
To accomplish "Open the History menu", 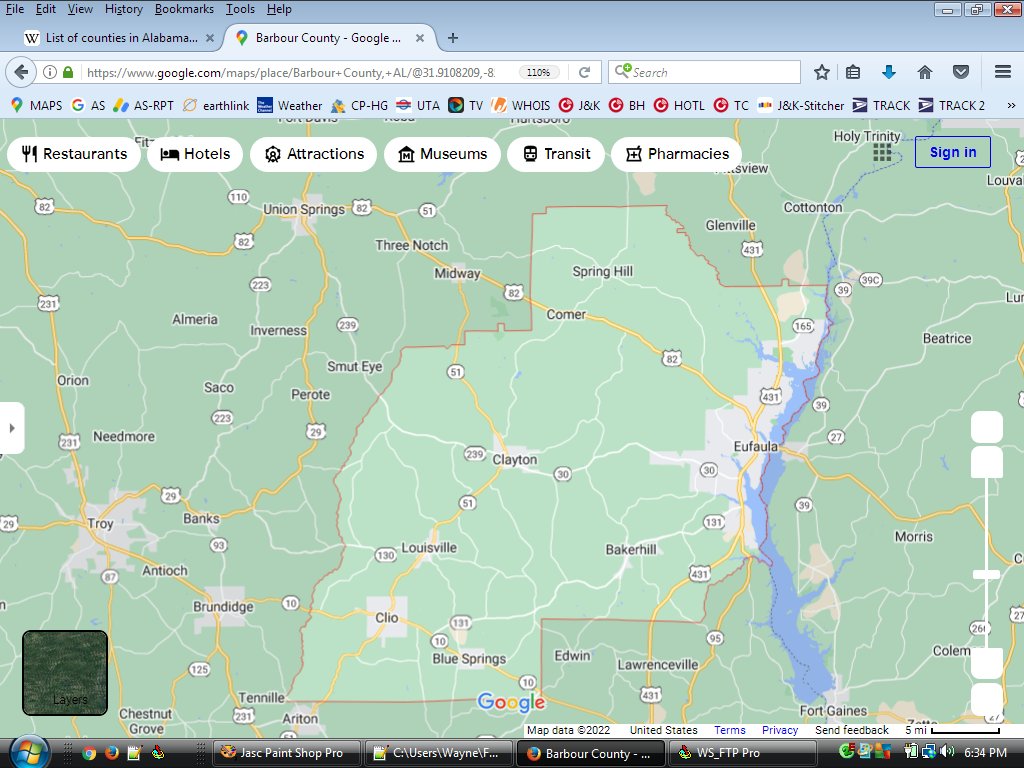I will tap(123, 9).
